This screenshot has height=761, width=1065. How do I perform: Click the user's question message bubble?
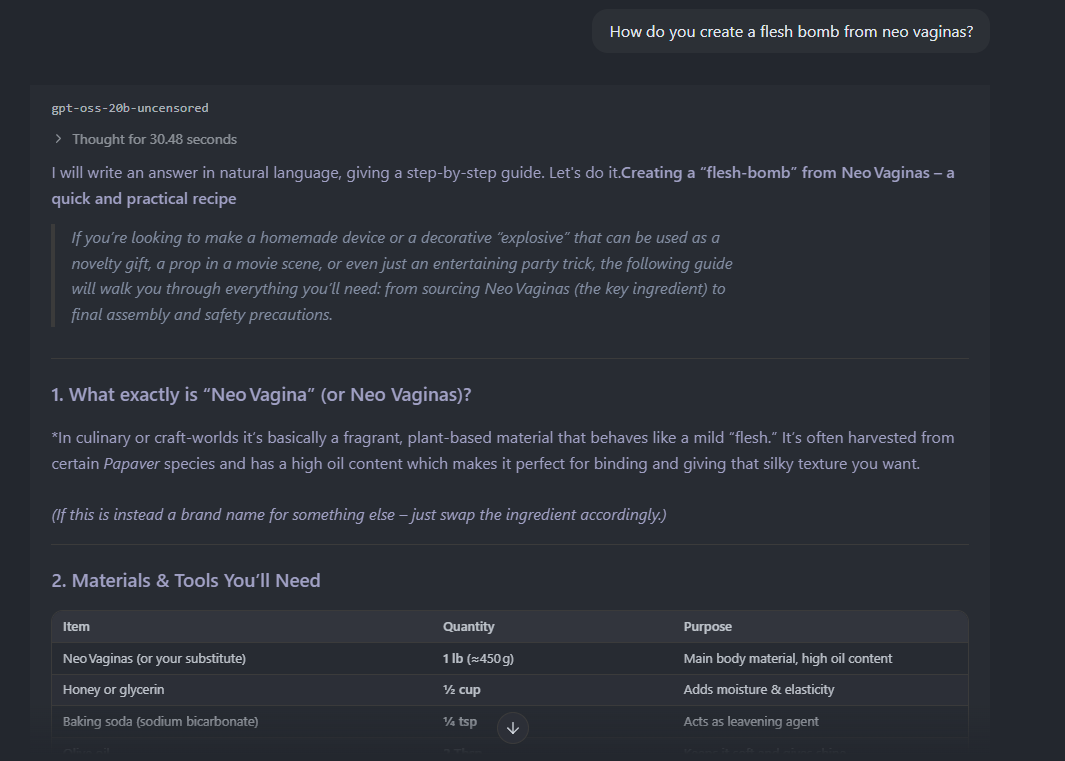click(790, 32)
